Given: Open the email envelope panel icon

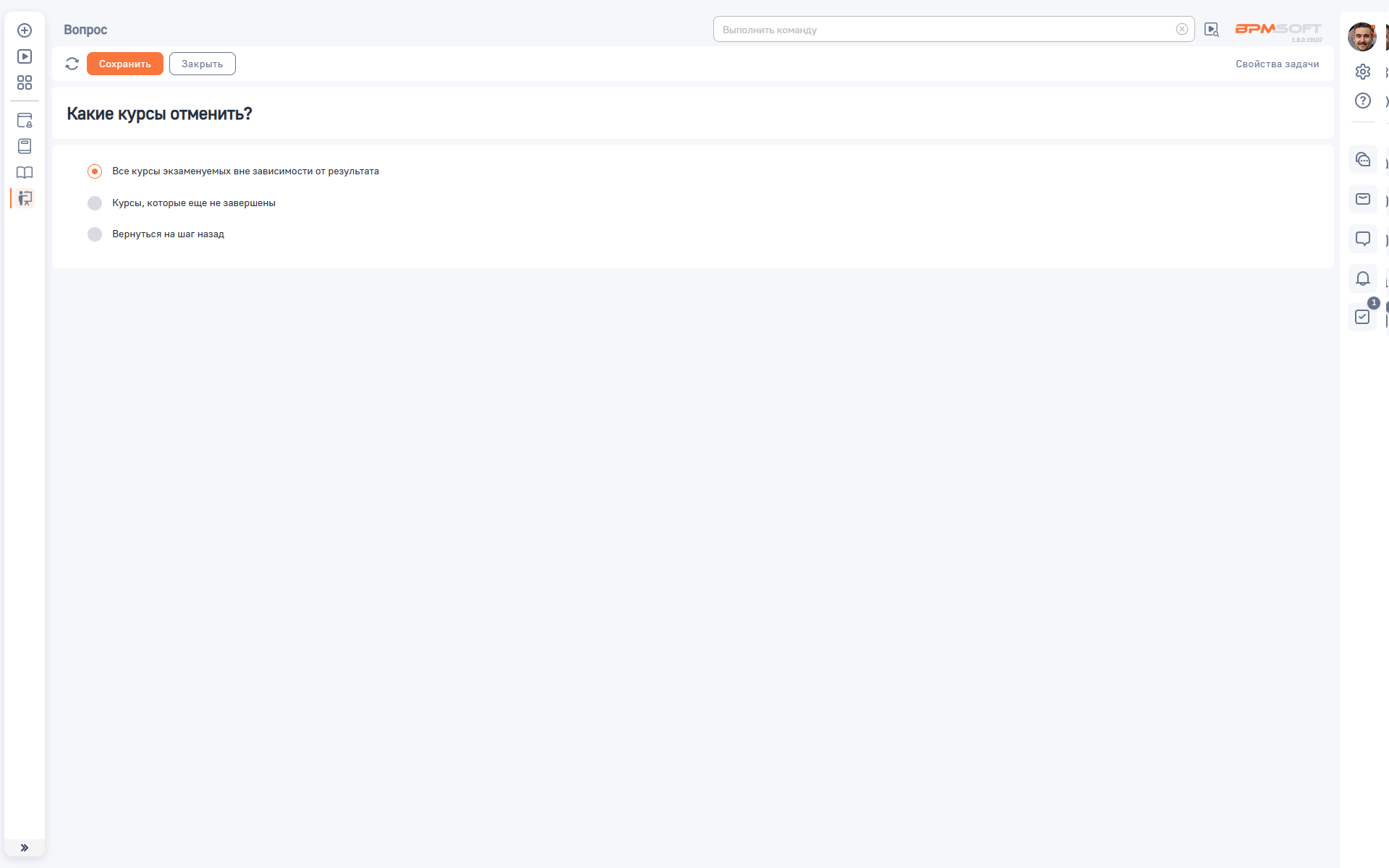Looking at the screenshot, I should point(1362,199).
